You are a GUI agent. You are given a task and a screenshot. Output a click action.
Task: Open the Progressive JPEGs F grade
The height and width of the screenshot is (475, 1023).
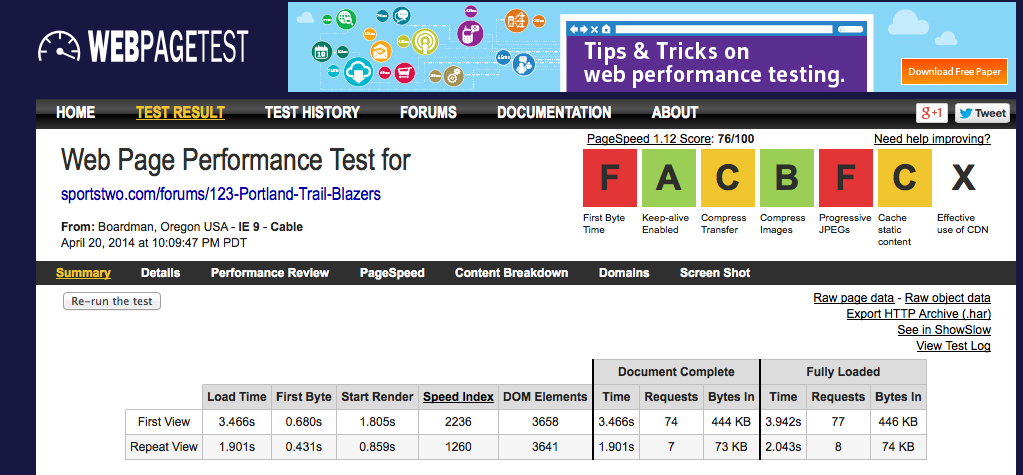point(845,178)
